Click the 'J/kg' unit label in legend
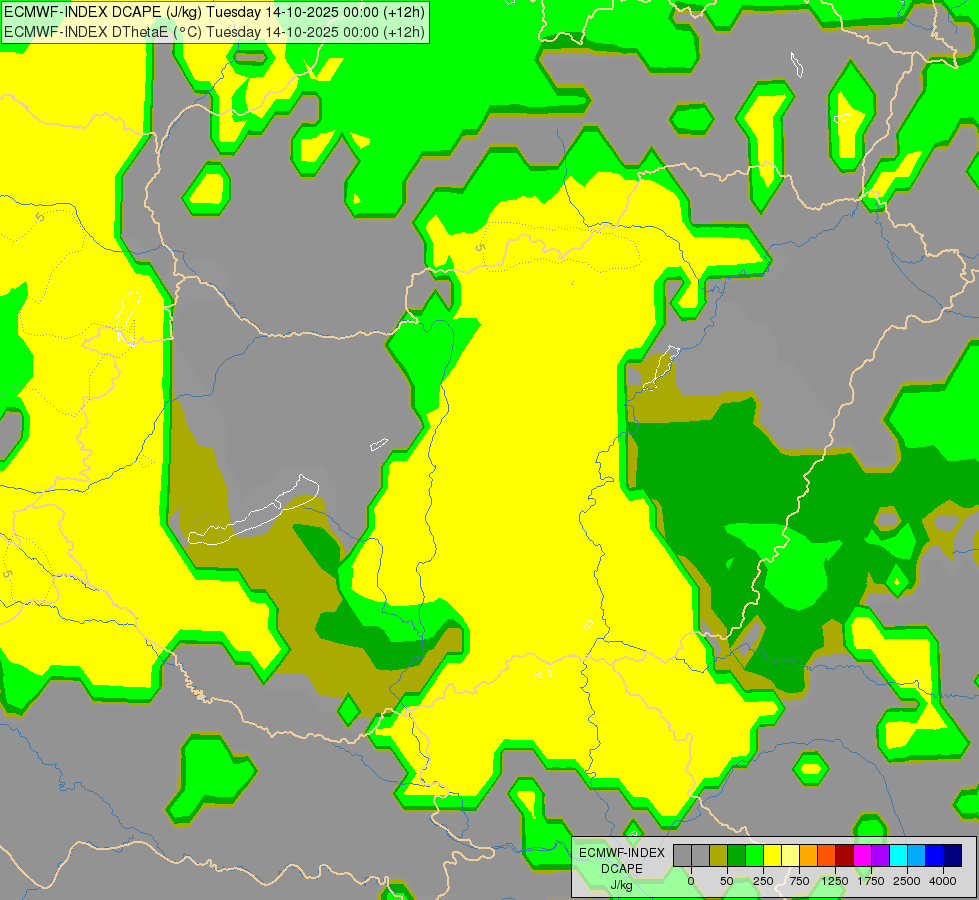The image size is (979, 900). point(622,885)
